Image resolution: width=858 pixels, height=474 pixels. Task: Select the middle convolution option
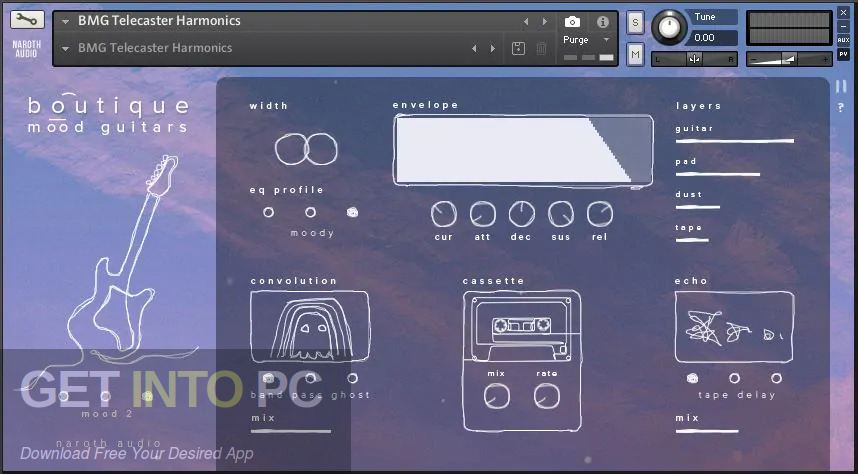tap(310, 378)
